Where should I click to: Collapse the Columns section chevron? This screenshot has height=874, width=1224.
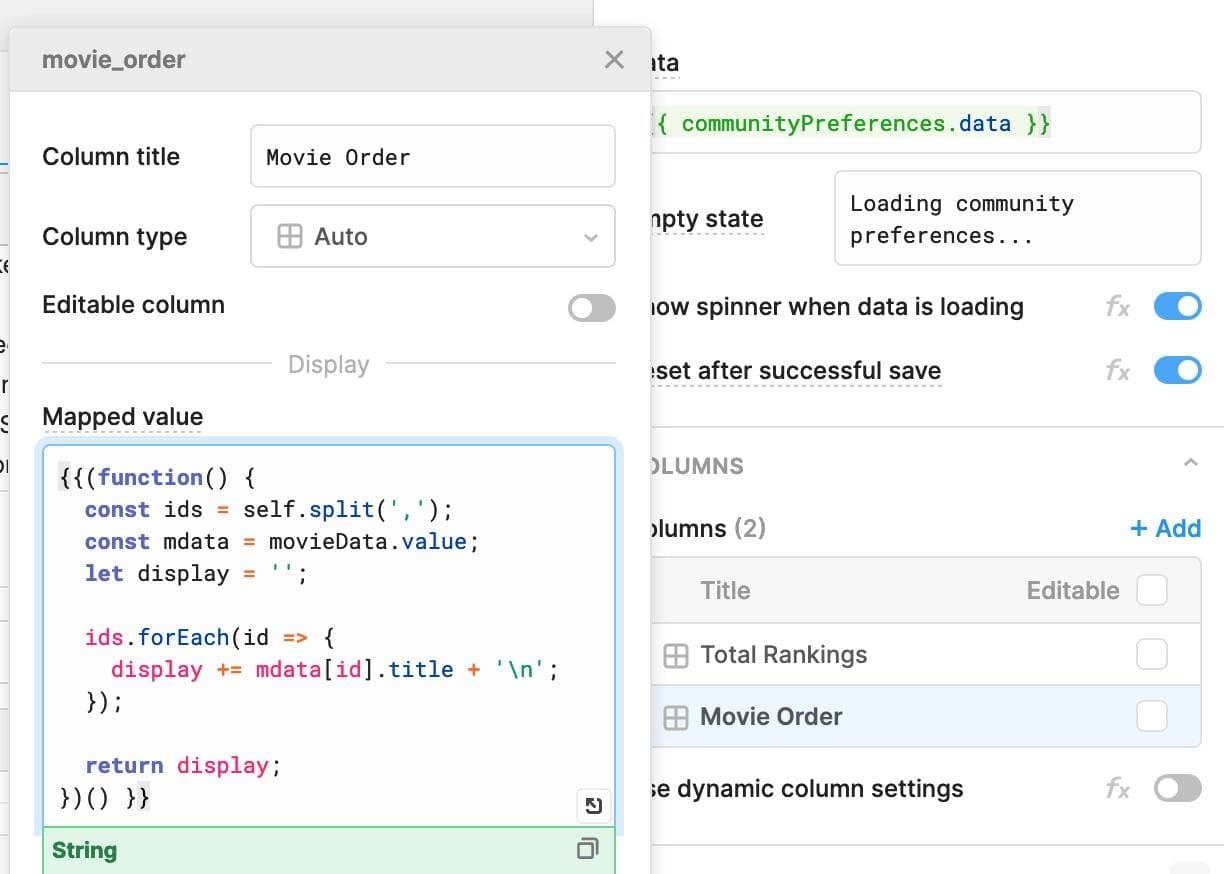click(1189, 463)
